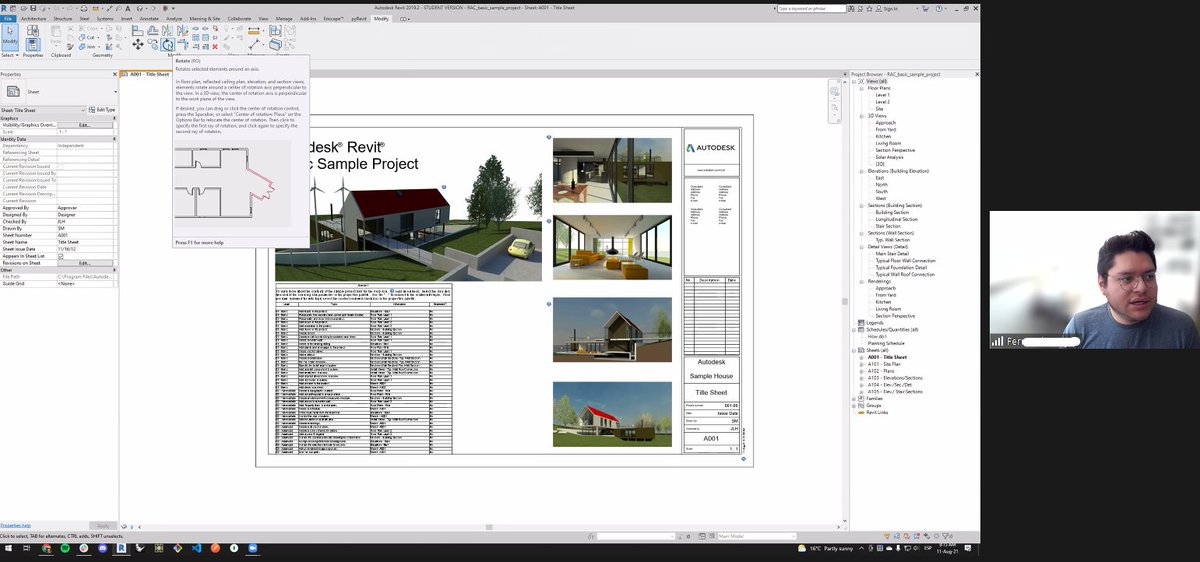Screen dimensions: 1200x562
Task: Switch to the Manage ribbon tab
Action: coord(284,18)
